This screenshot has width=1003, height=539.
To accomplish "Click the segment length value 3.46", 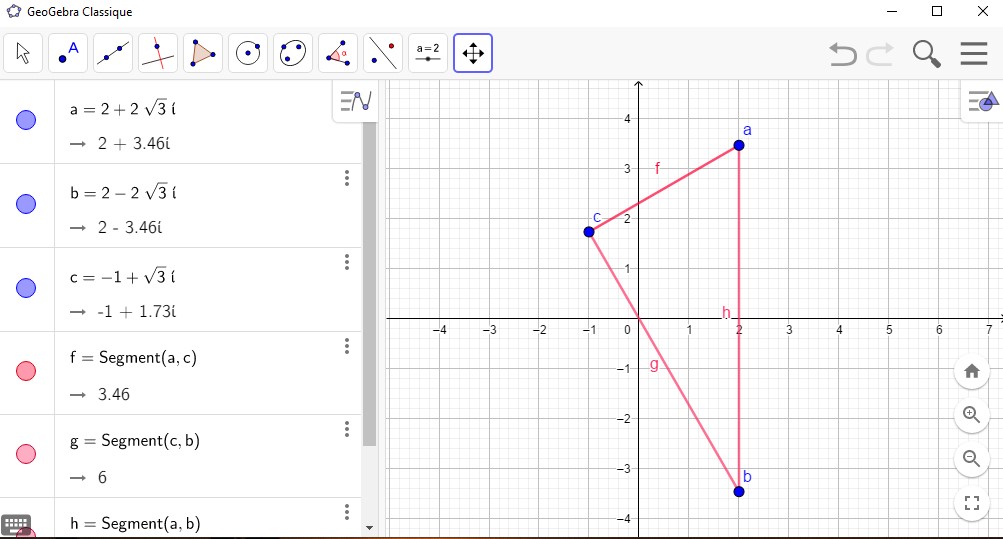I will click(x=114, y=394).
